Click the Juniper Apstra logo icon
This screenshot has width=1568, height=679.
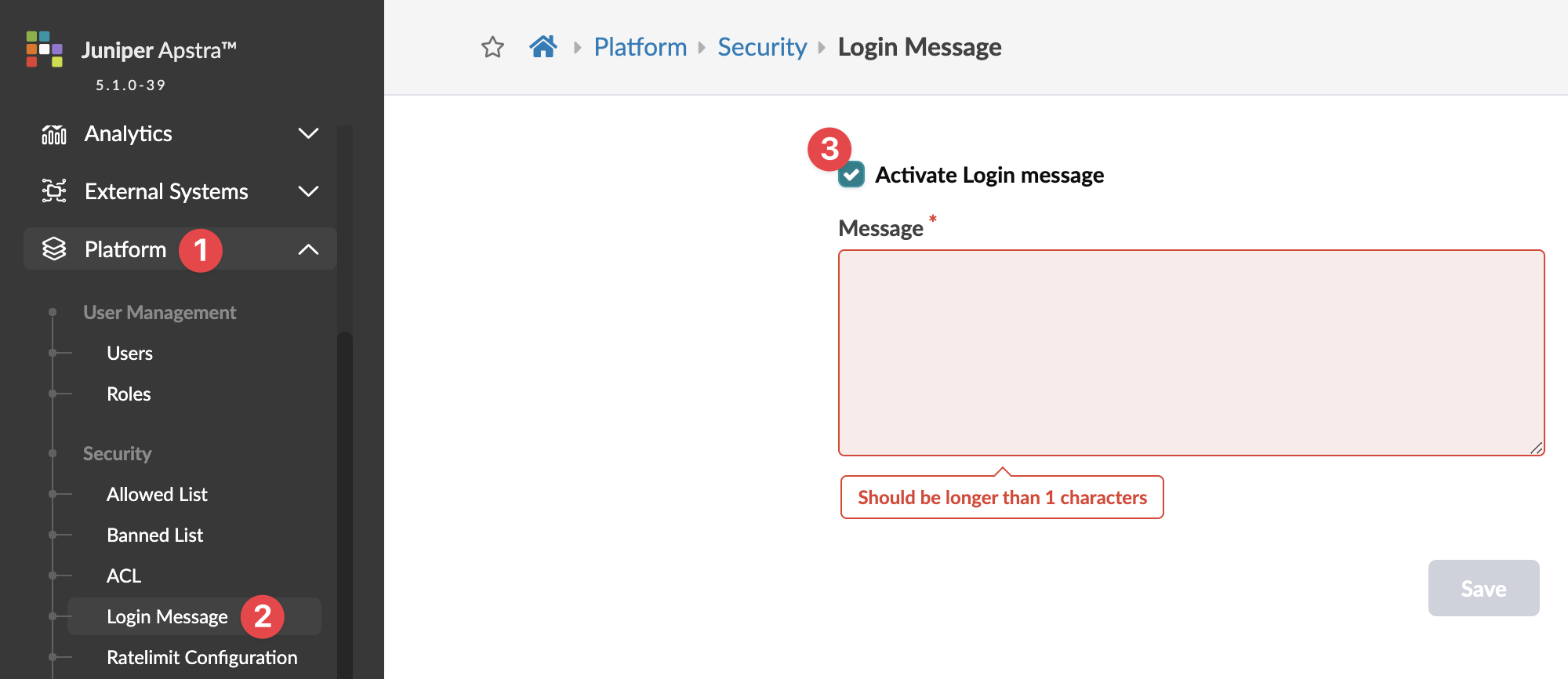click(44, 49)
